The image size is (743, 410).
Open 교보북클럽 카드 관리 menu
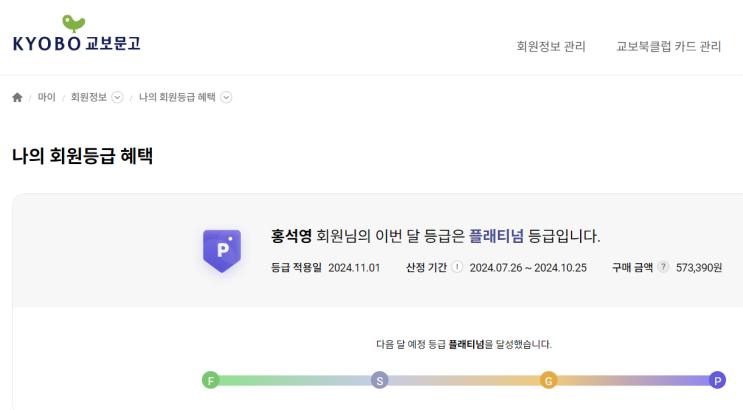point(669,46)
